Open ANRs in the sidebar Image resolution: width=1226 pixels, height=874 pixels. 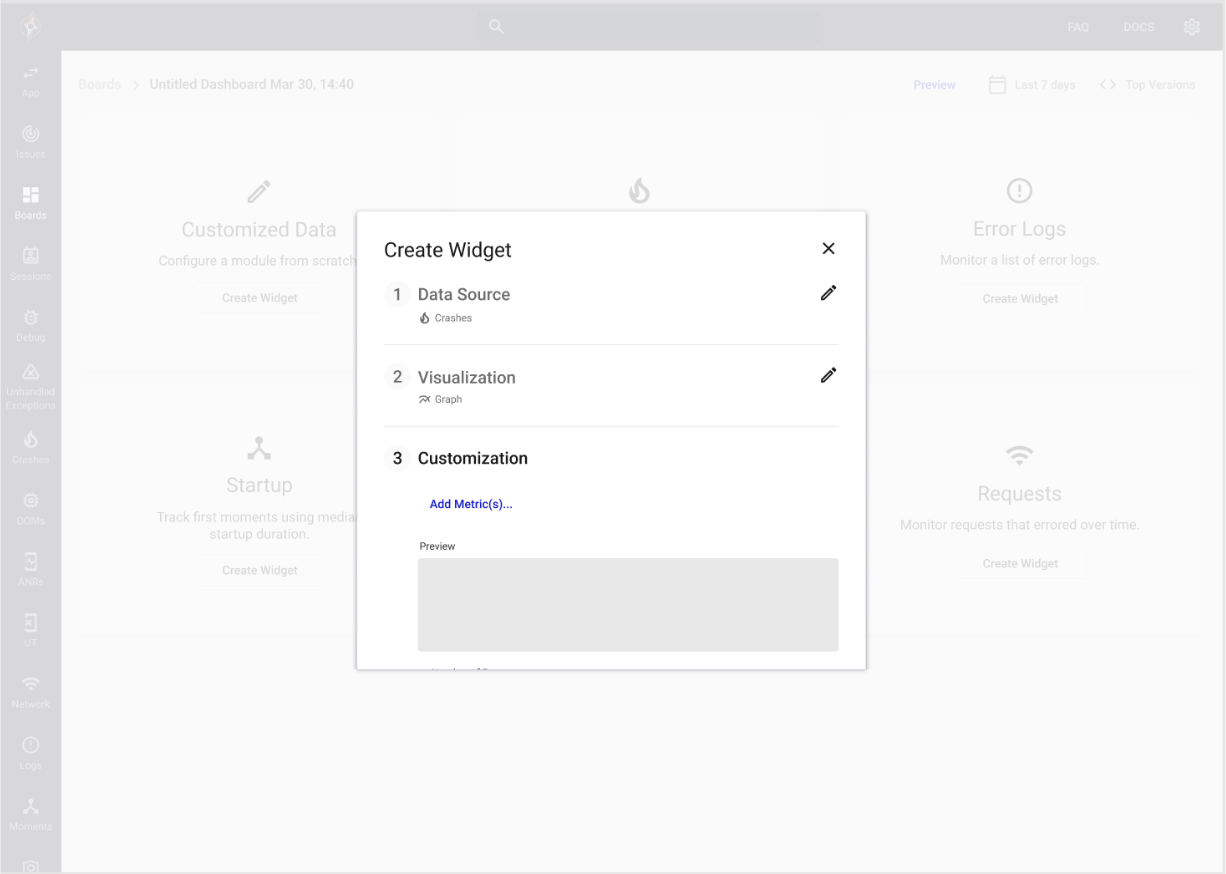click(x=30, y=570)
